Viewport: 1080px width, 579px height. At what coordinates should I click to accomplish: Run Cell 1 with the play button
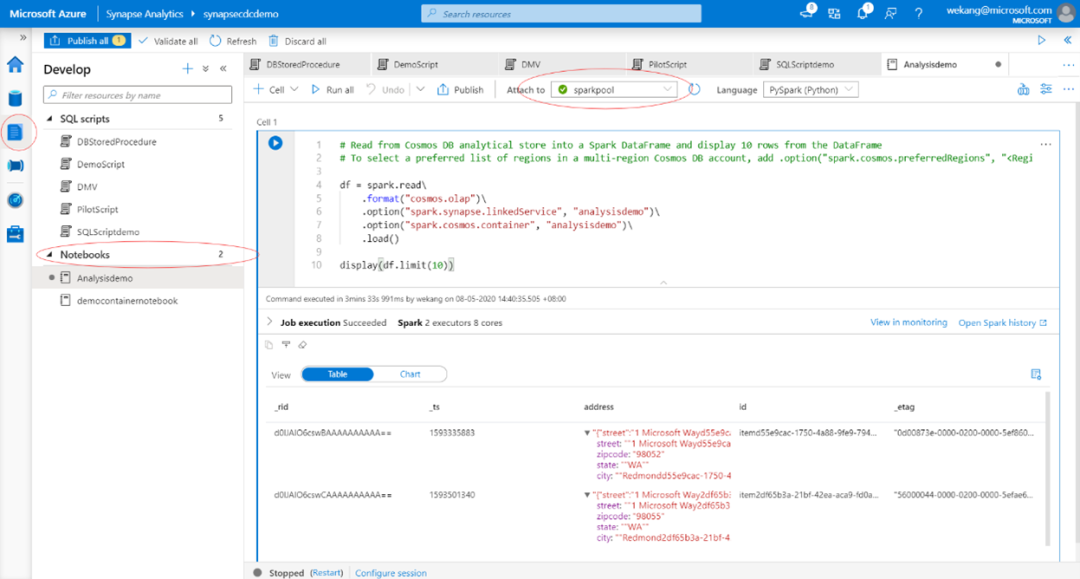(x=276, y=143)
